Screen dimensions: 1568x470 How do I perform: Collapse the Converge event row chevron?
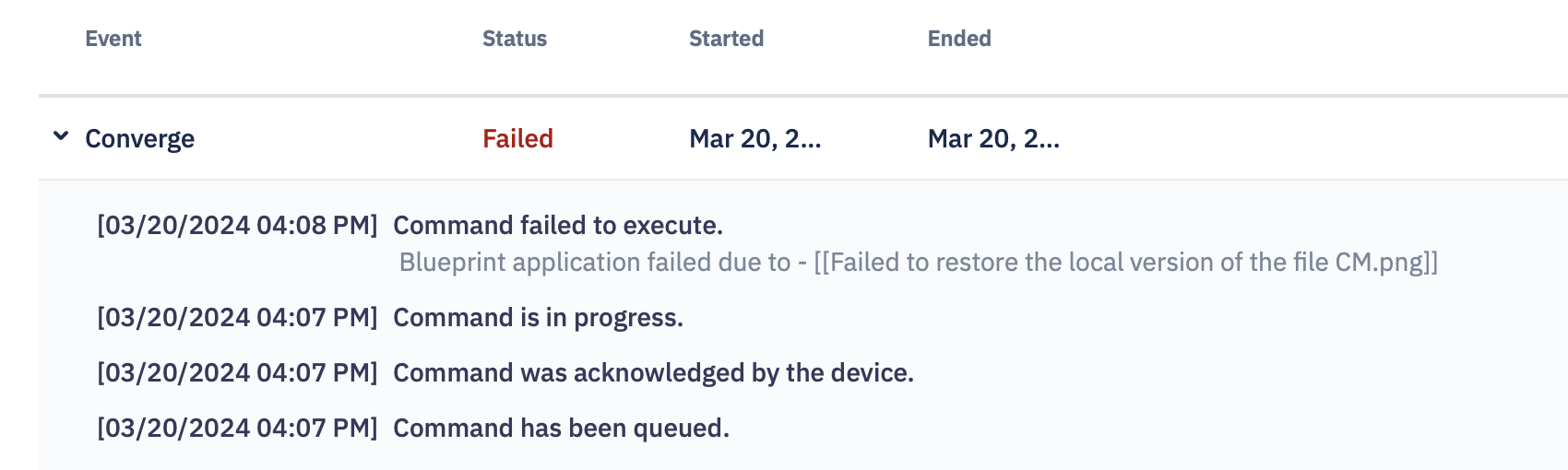click(61, 136)
